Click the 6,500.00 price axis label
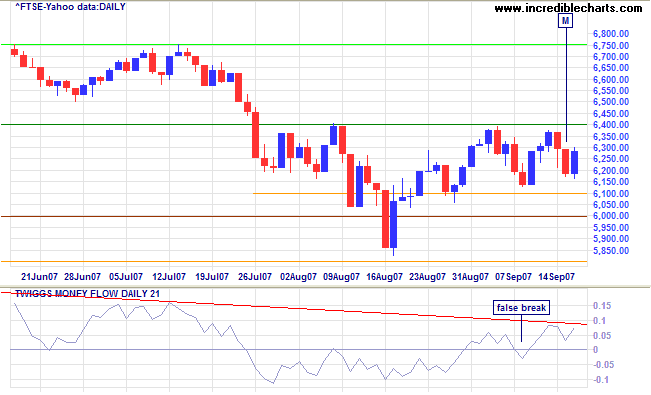 [x=611, y=102]
